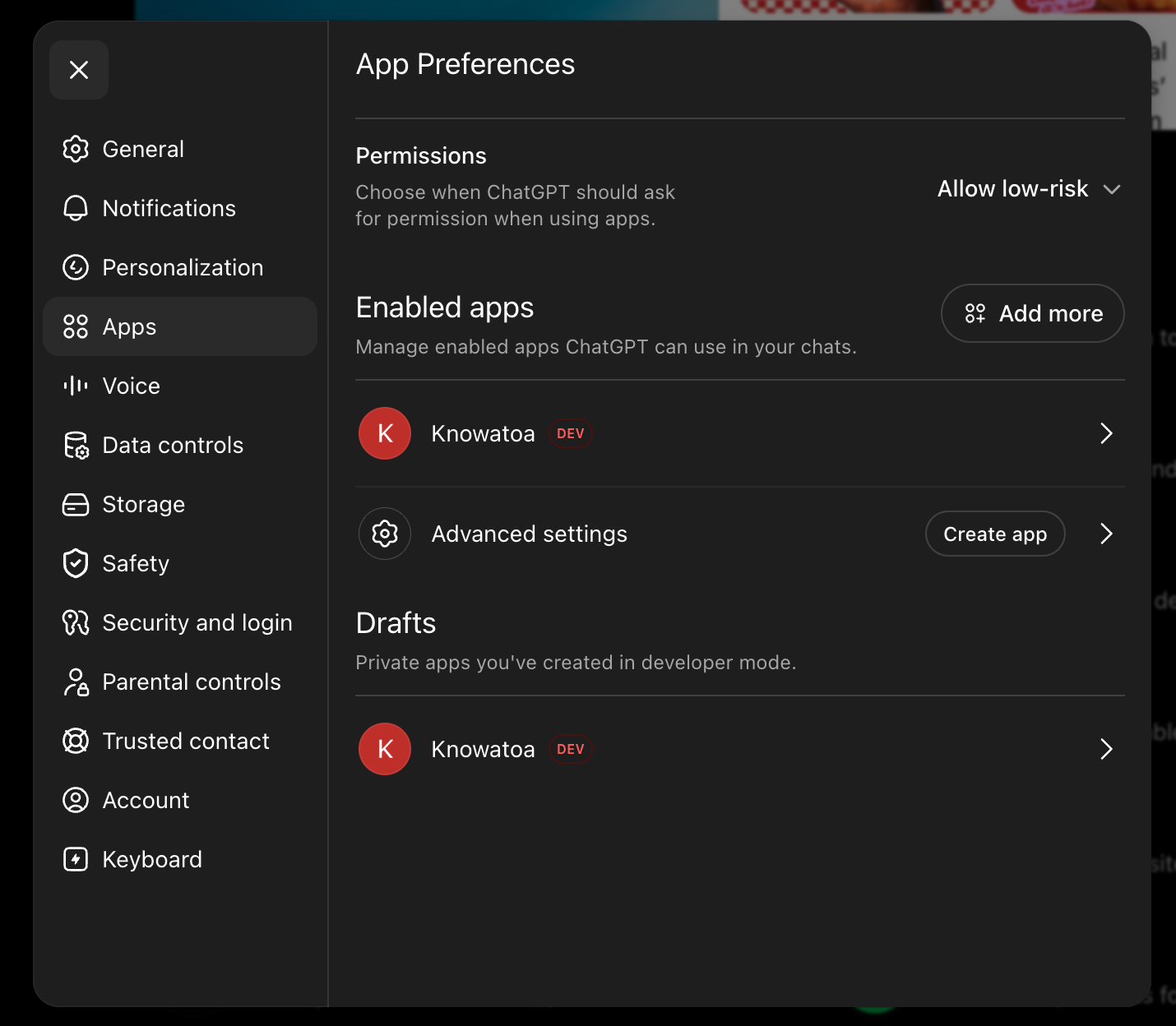The width and height of the screenshot is (1176, 1026).
Task: Expand Knowatoa chevron under Enabled apps
Action: pos(1106,433)
